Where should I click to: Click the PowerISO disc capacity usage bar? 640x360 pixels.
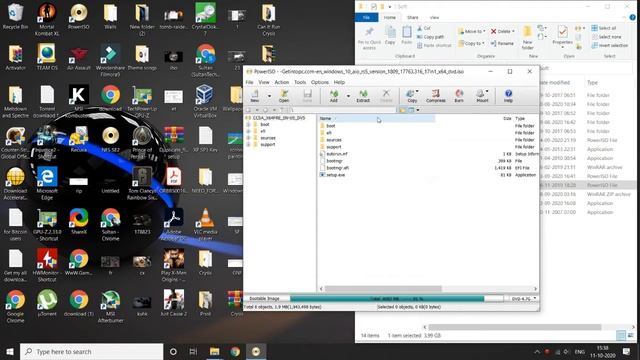[396, 299]
